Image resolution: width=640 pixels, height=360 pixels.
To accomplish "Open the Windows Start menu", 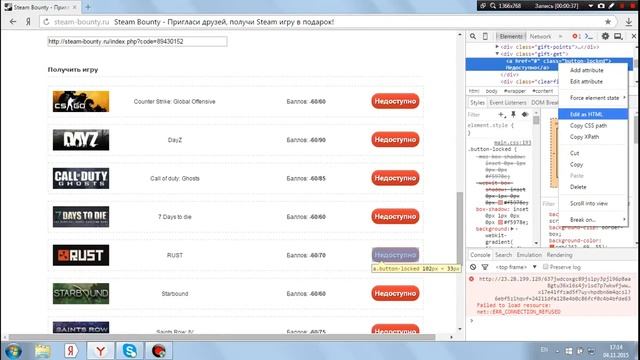I will click(13, 351).
